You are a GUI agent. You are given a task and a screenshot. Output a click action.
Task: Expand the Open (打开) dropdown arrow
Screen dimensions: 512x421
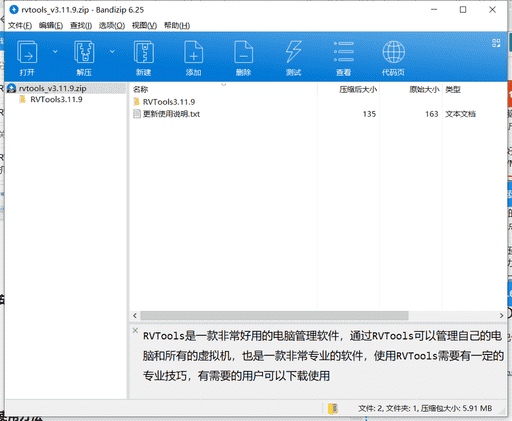coord(55,51)
